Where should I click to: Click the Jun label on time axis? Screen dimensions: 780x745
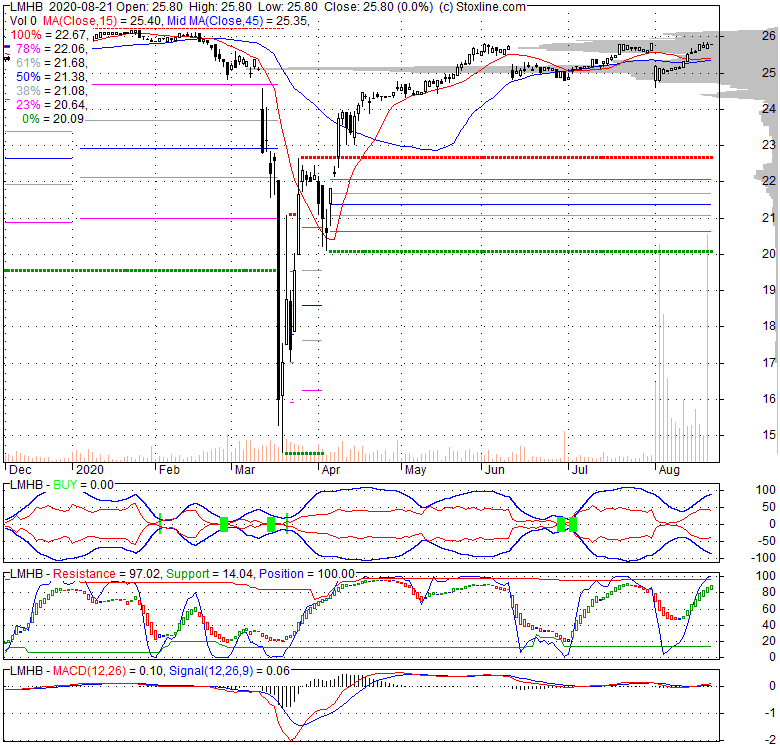pyautogui.click(x=494, y=470)
